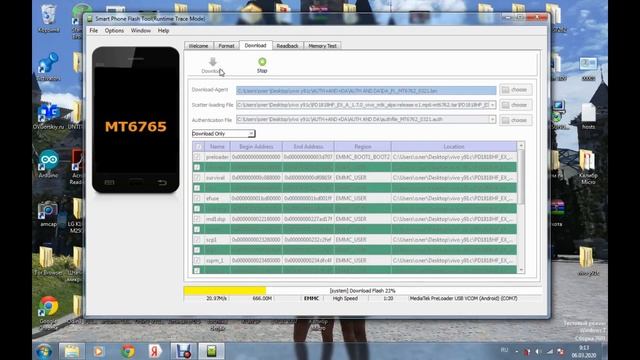The width and height of the screenshot is (640, 360).
Task: Expand the Authentication File dropdown arrow
Action: coord(492,120)
